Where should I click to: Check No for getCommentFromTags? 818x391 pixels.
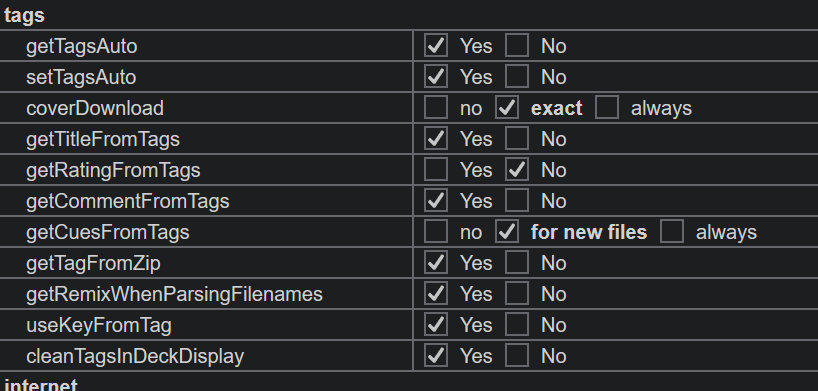516,201
